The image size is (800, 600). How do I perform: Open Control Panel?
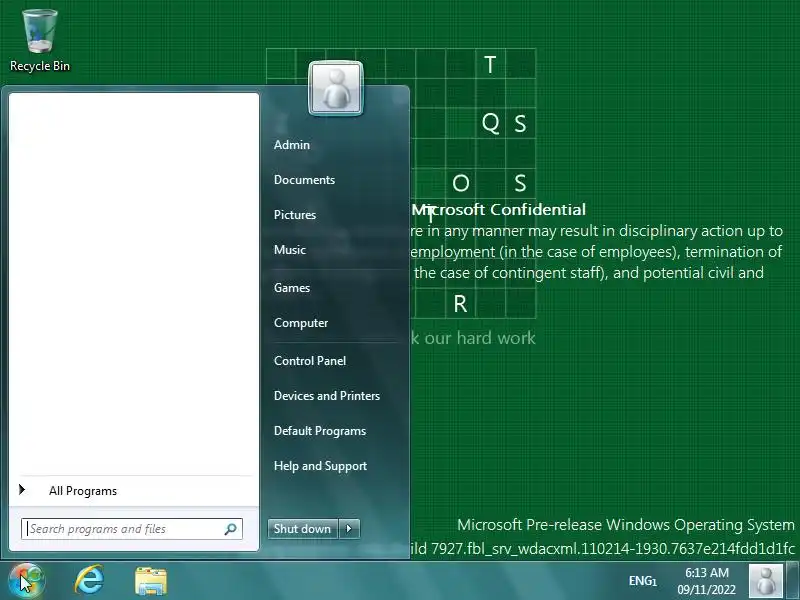tap(310, 361)
